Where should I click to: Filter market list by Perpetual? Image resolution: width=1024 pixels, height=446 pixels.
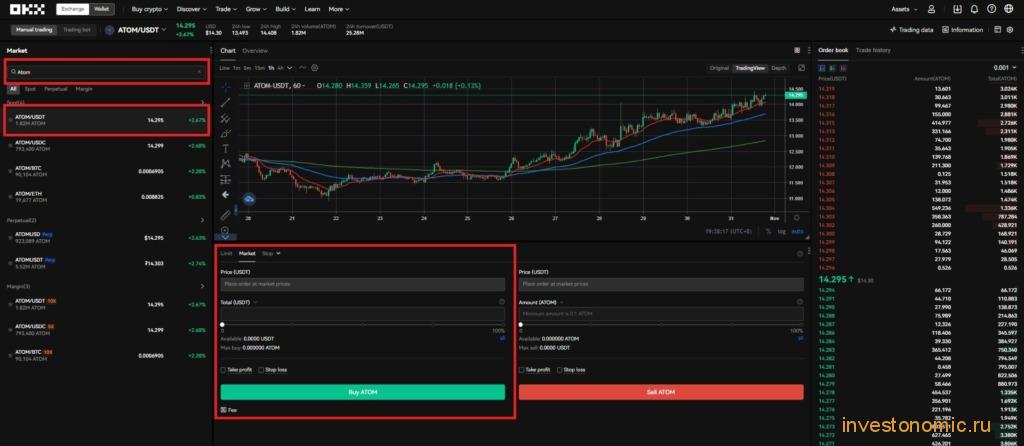coord(56,88)
